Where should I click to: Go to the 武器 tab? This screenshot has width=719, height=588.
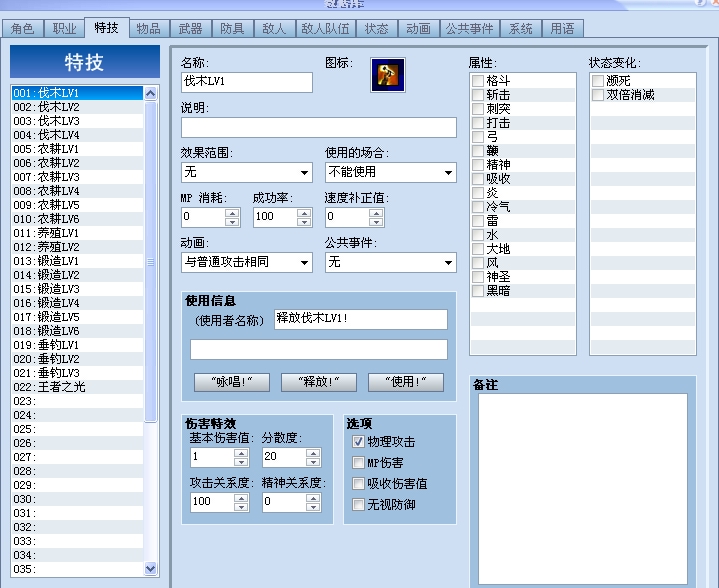(x=190, y=29)
